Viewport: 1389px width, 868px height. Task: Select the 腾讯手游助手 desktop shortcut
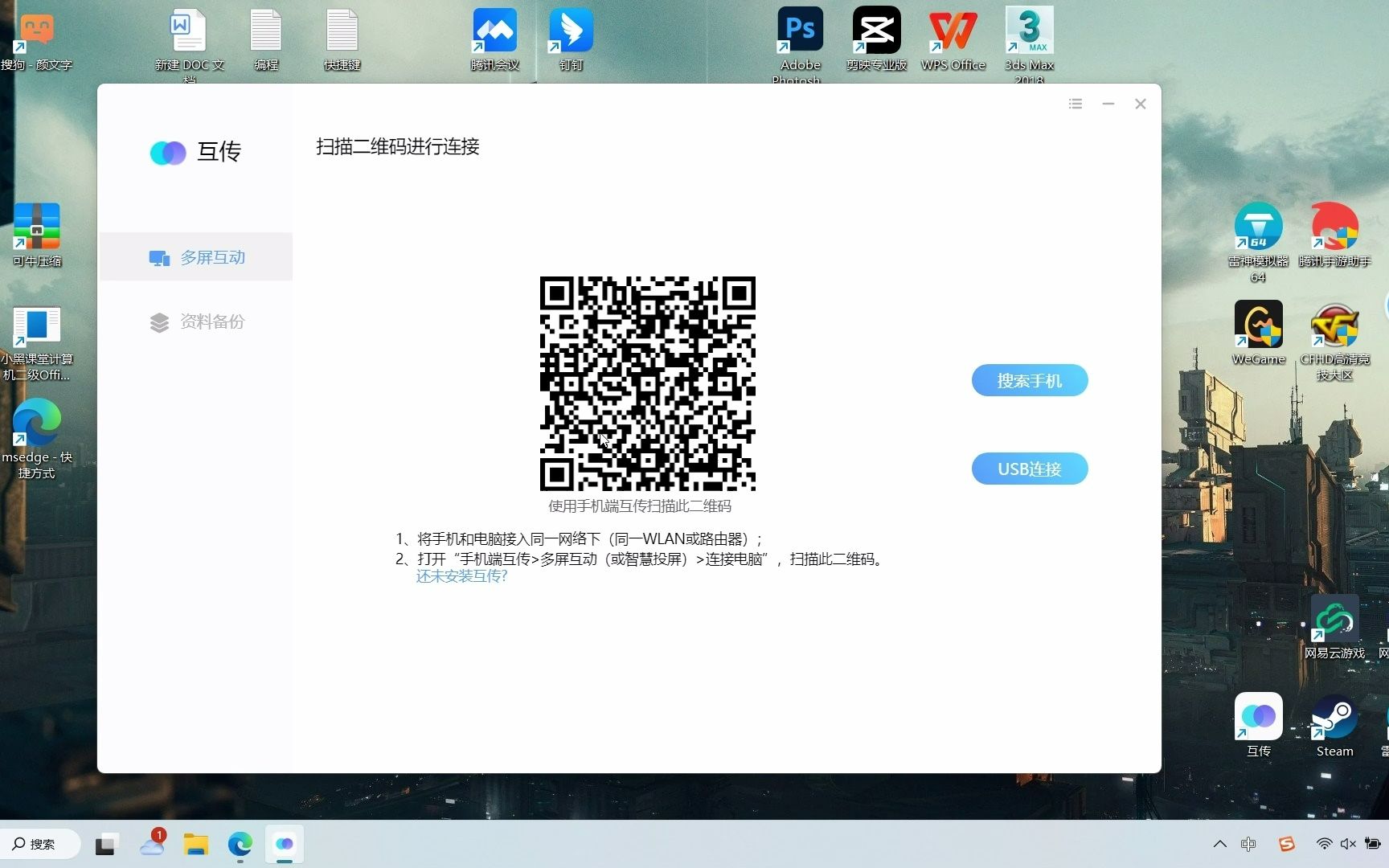1334,235
